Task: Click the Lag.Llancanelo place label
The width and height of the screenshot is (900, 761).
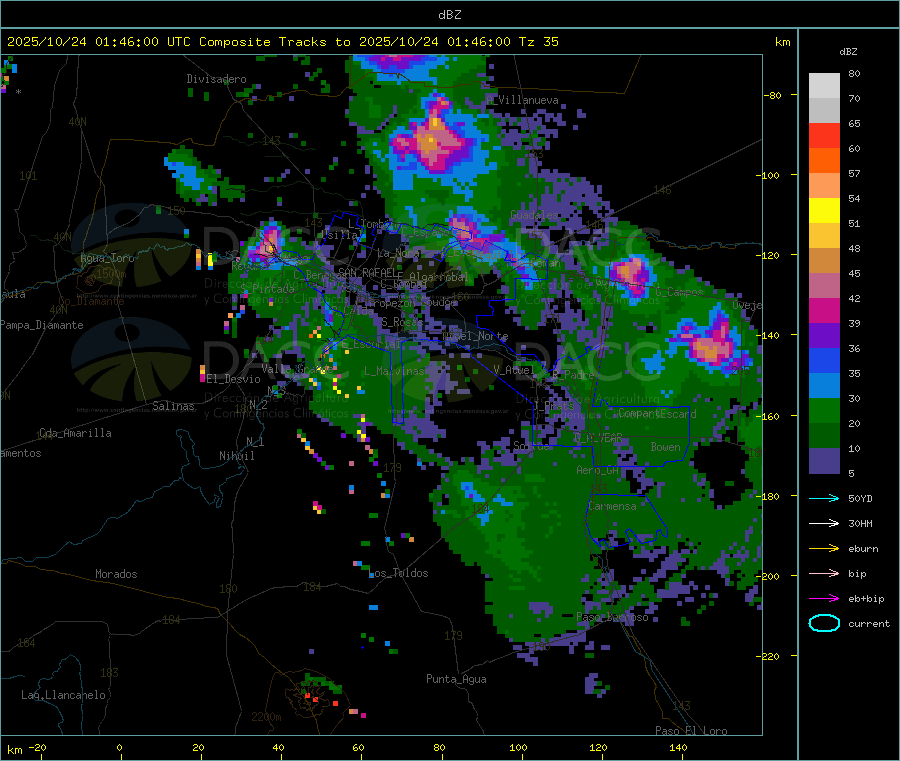Action: pos(63,695)
